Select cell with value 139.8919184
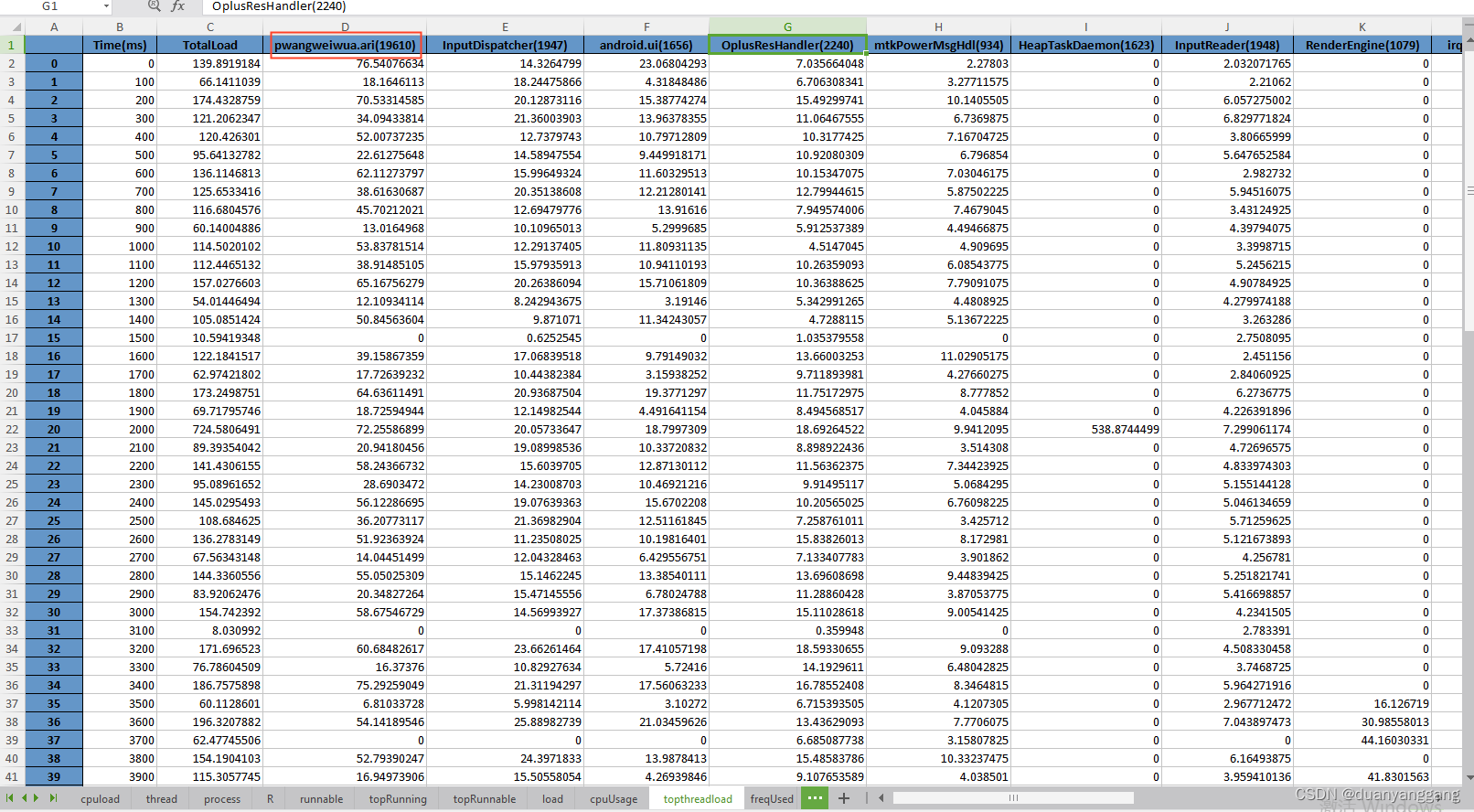This screenshot has width=1474, height=812. pyautogui.click(x=210, y=63)
